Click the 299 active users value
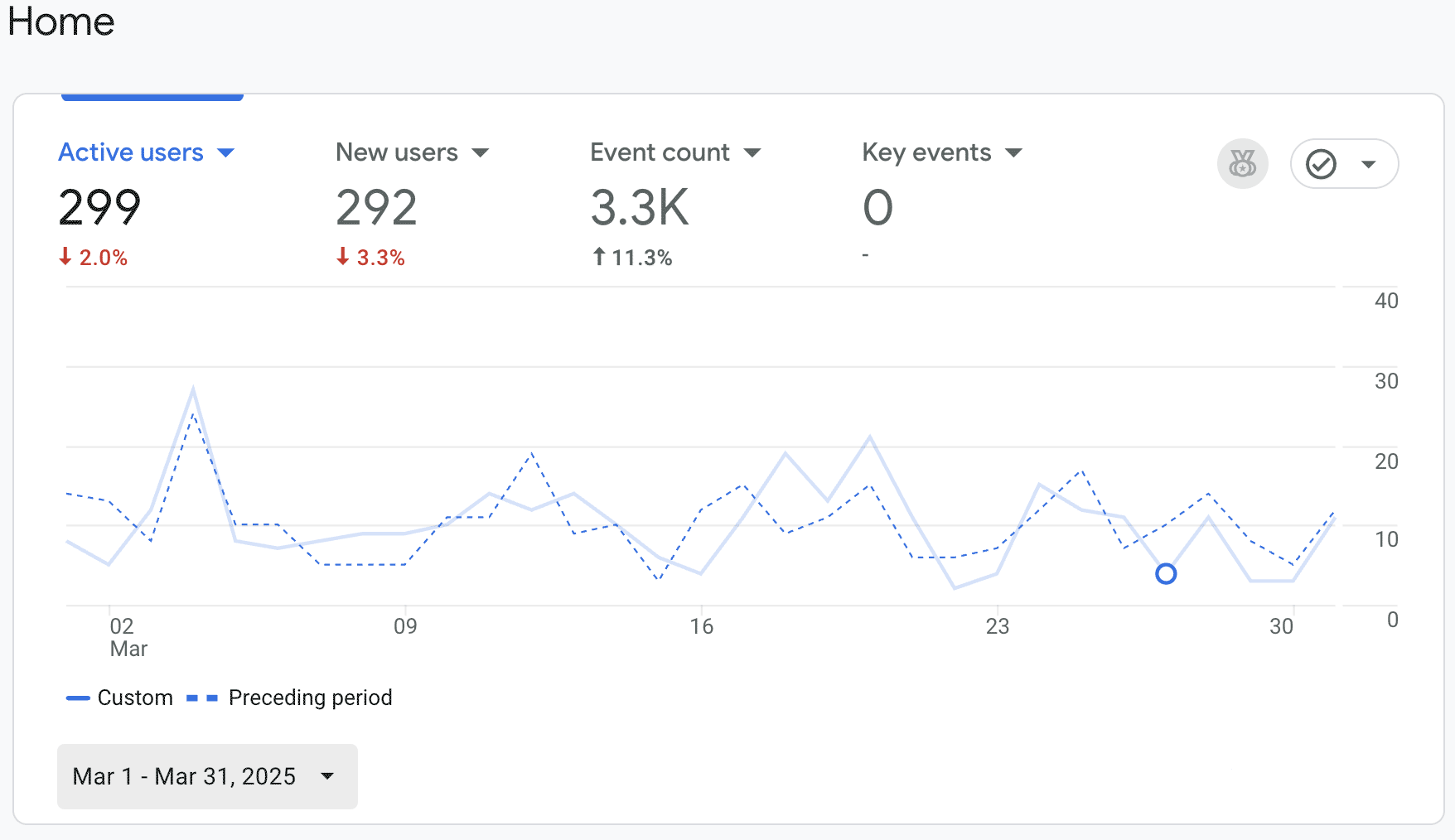1455x840 pixels. click(x=99, y=207)
